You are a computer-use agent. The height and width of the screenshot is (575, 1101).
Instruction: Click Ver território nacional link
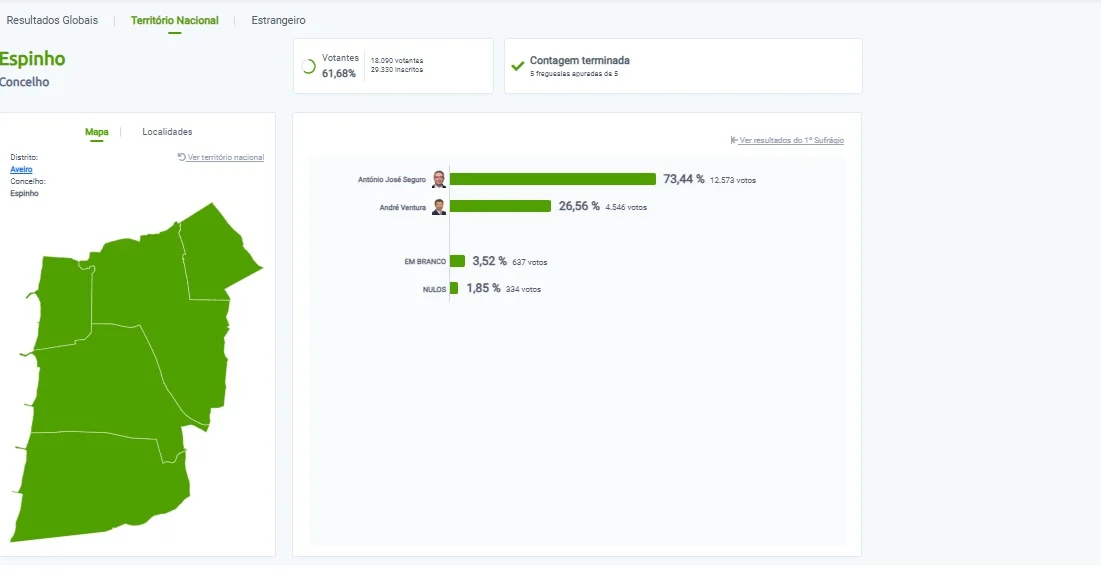[x=225, y=157]
